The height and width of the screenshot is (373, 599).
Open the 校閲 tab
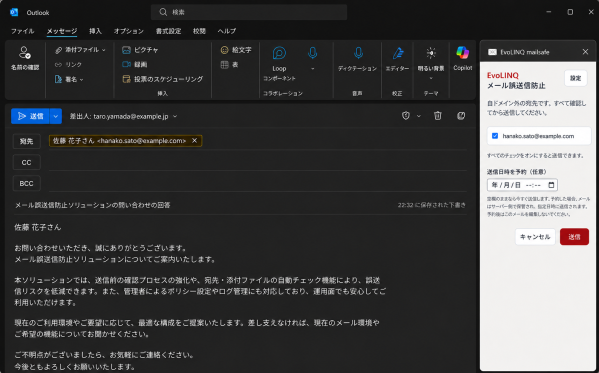coord(199,31)
